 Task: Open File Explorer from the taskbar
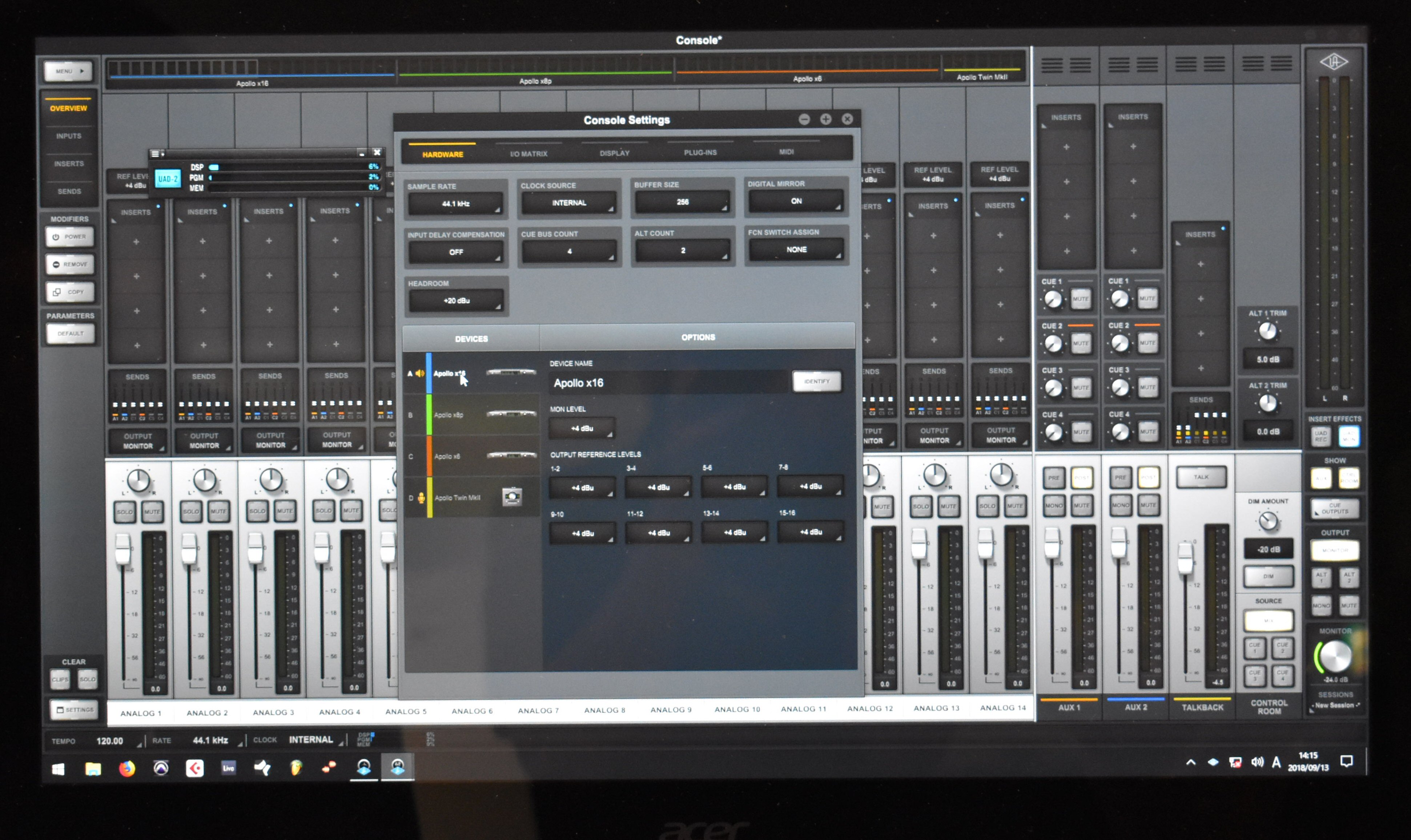[x=93, y=769]
